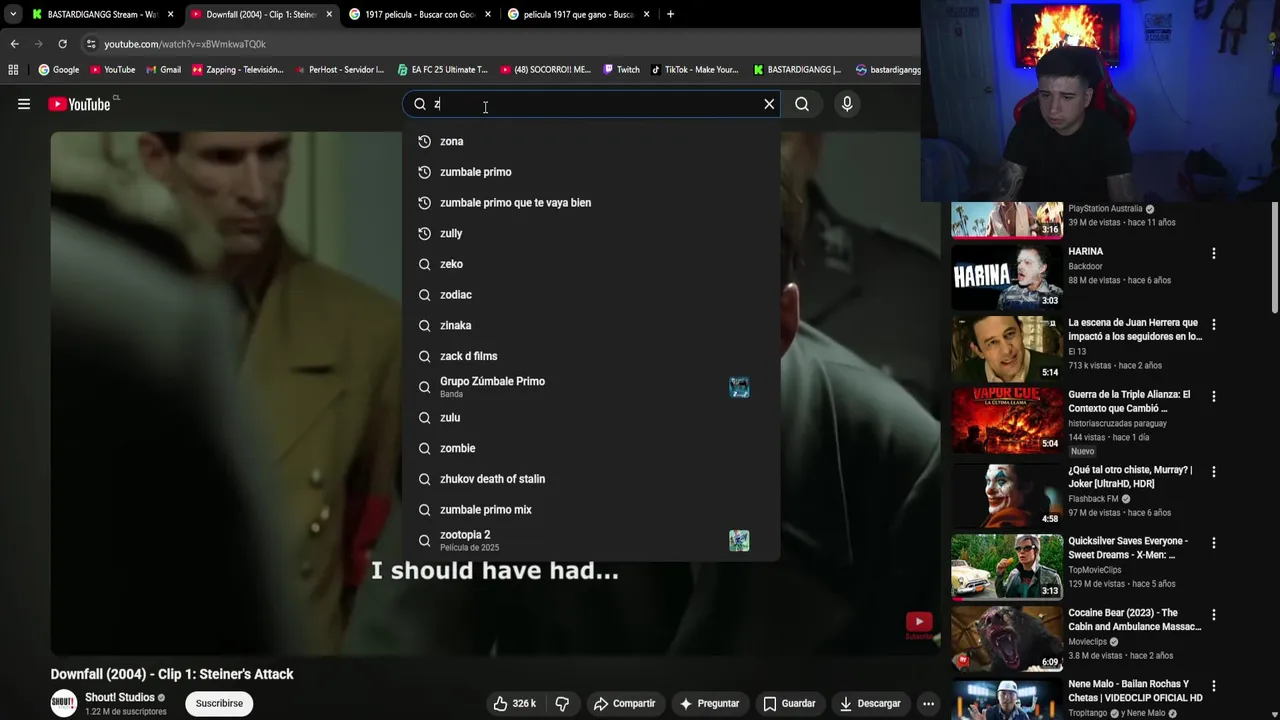The image size is (1280, 720).
Task: Start voice search with the microphone icon
Action: tap(847, 104)
